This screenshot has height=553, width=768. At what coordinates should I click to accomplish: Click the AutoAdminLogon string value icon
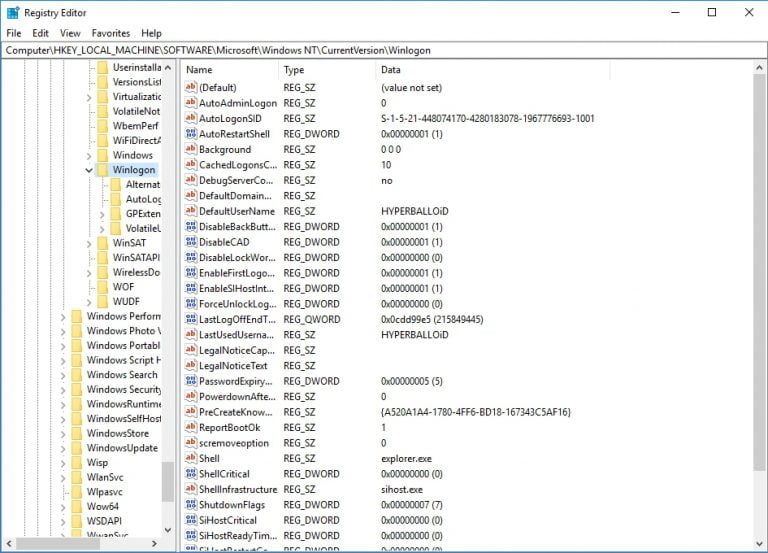191,103
